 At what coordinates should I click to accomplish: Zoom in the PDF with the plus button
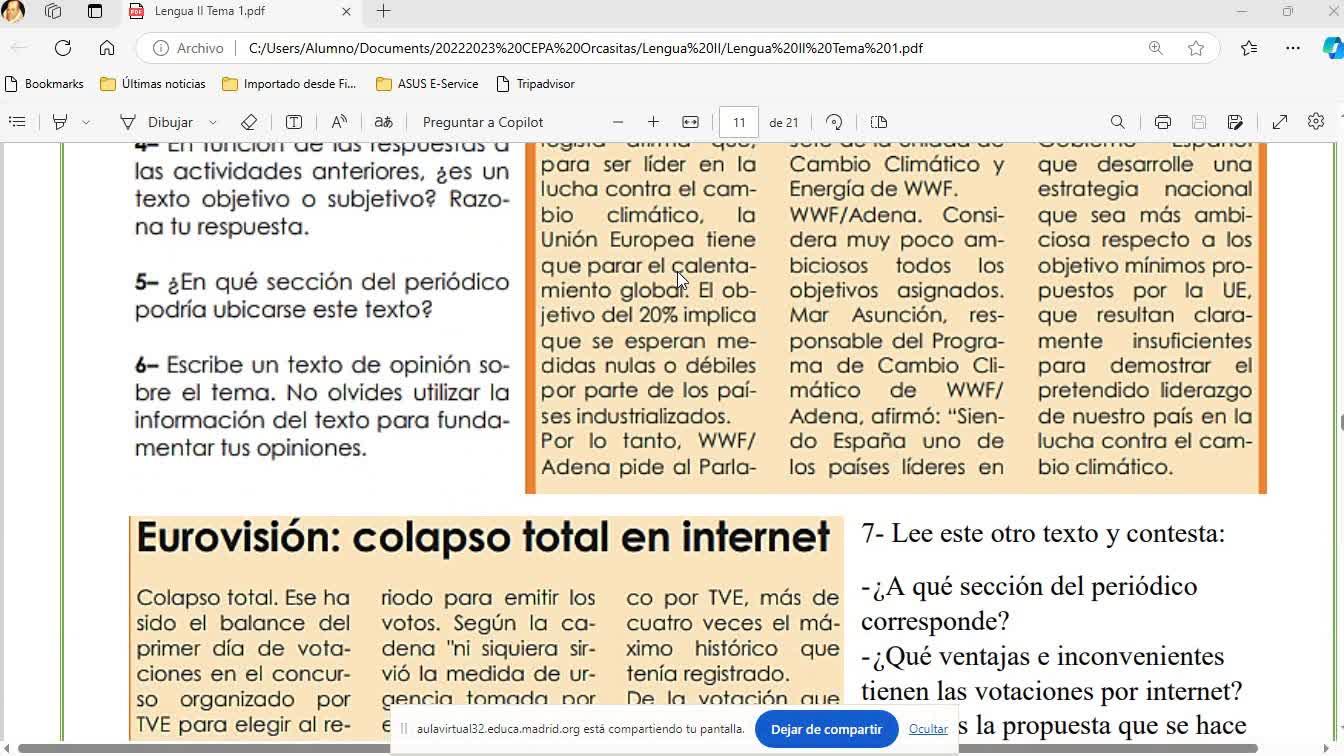(x=653, y=122)
